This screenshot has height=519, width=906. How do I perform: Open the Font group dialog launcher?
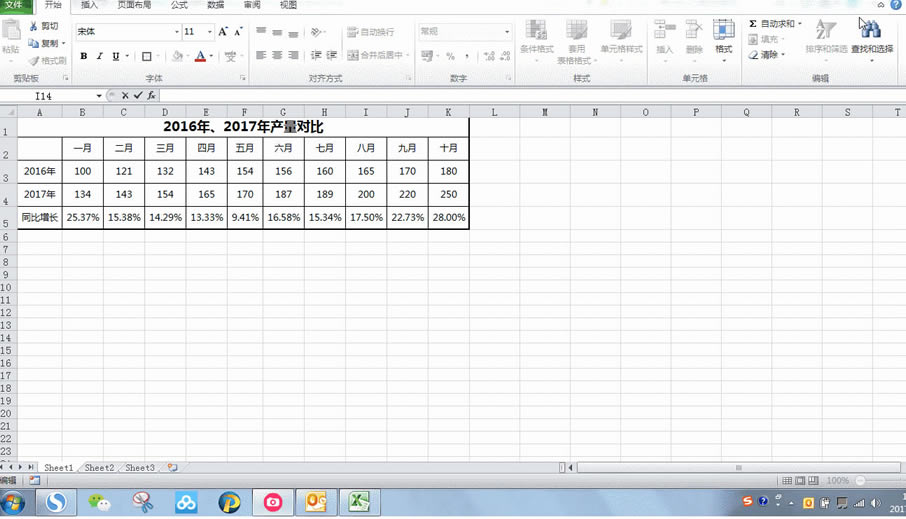pos(243,78)
